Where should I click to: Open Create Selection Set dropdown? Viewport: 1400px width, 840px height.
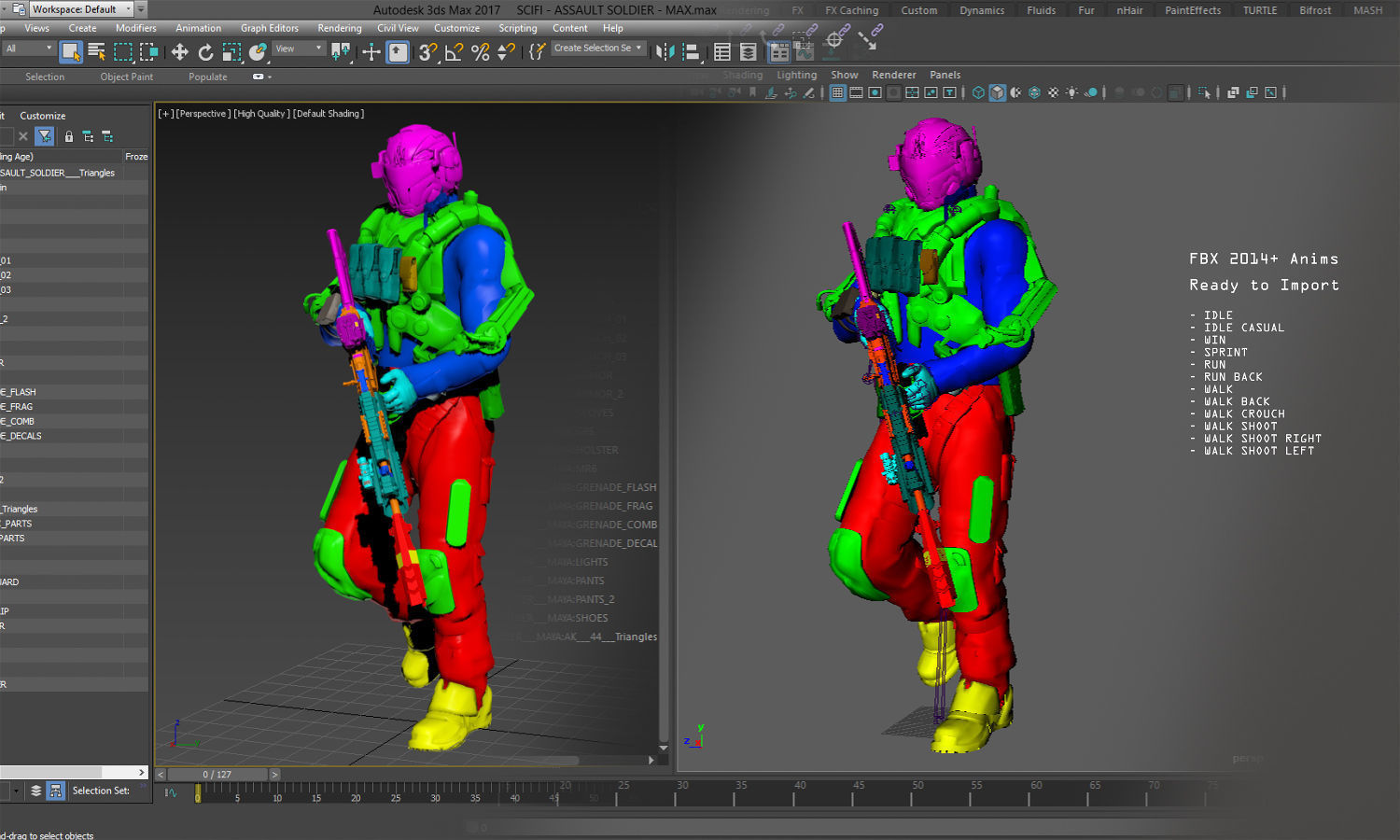coord(598,49)
